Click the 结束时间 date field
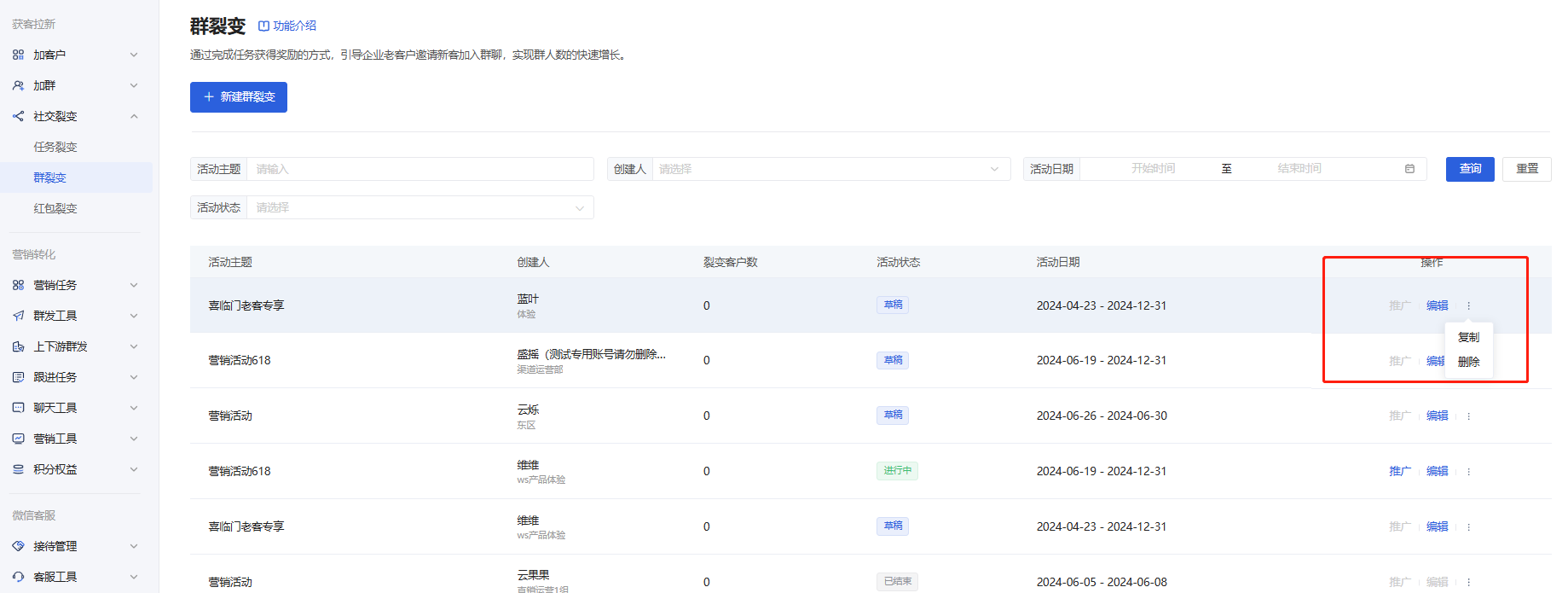Screen dimensions: 1568x593 pos(1299,169)
